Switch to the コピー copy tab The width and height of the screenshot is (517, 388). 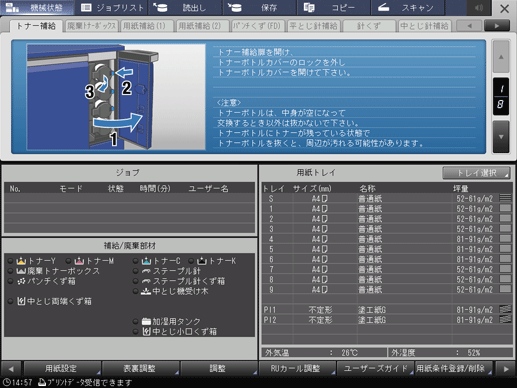point(334,8)
